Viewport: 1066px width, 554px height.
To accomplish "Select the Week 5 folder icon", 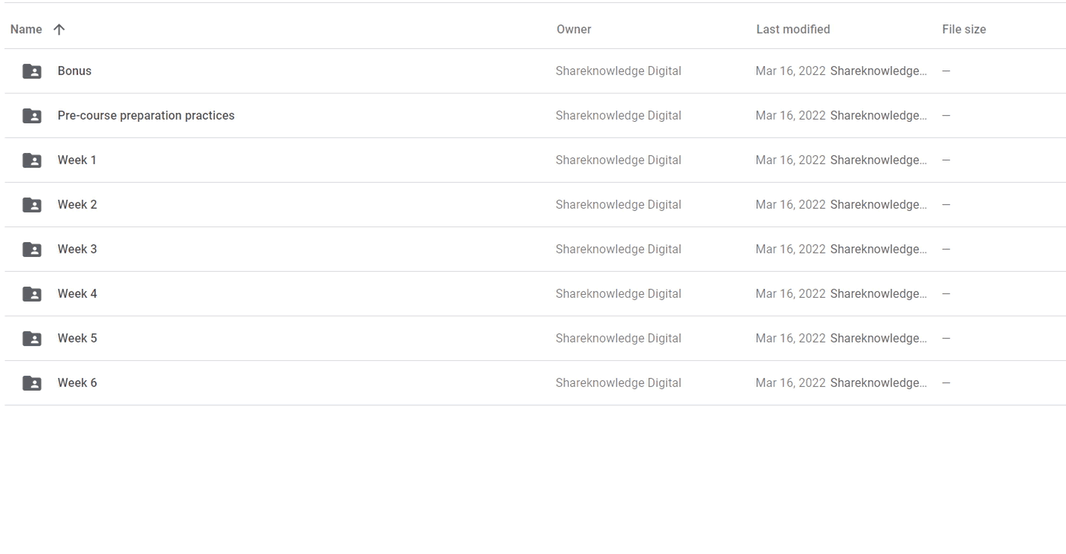I will (x=32, y=338).
